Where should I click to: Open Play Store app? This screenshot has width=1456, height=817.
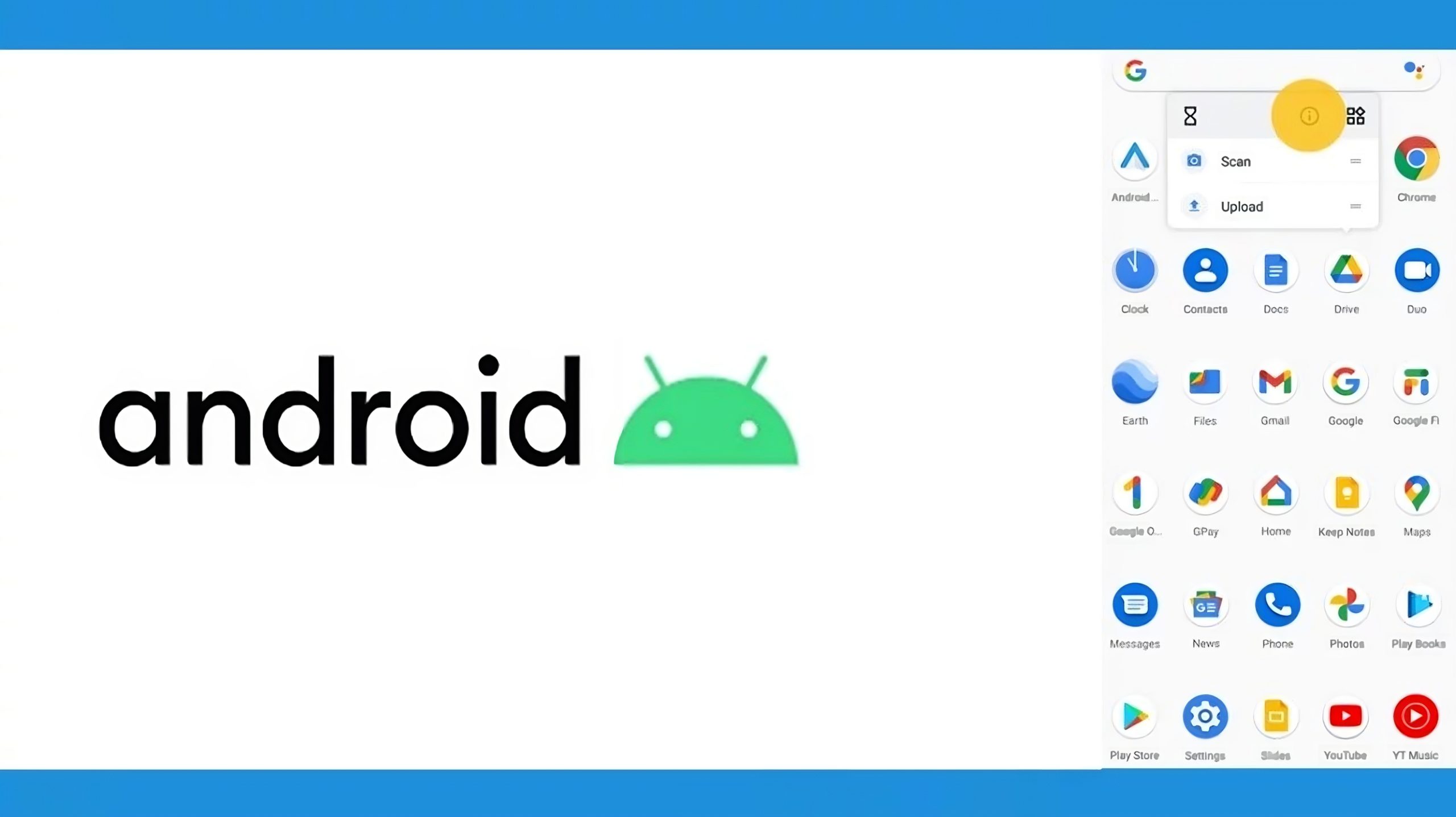tap(1134, 715)
